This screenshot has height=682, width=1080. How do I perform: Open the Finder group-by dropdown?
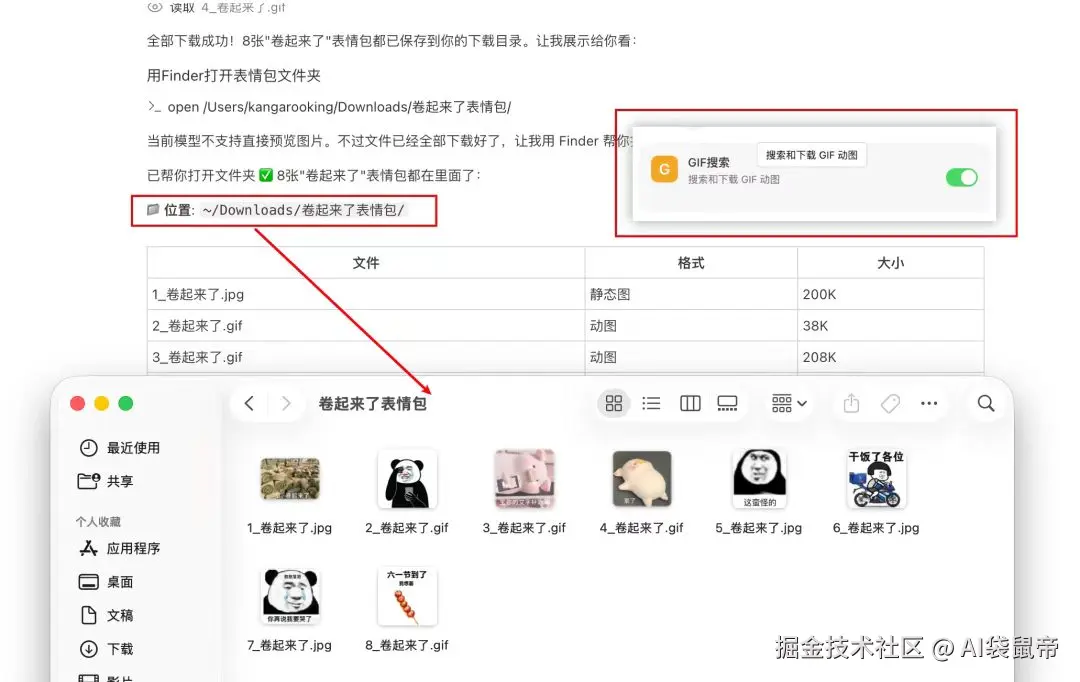pyautogui.click(x=789, y=403)
